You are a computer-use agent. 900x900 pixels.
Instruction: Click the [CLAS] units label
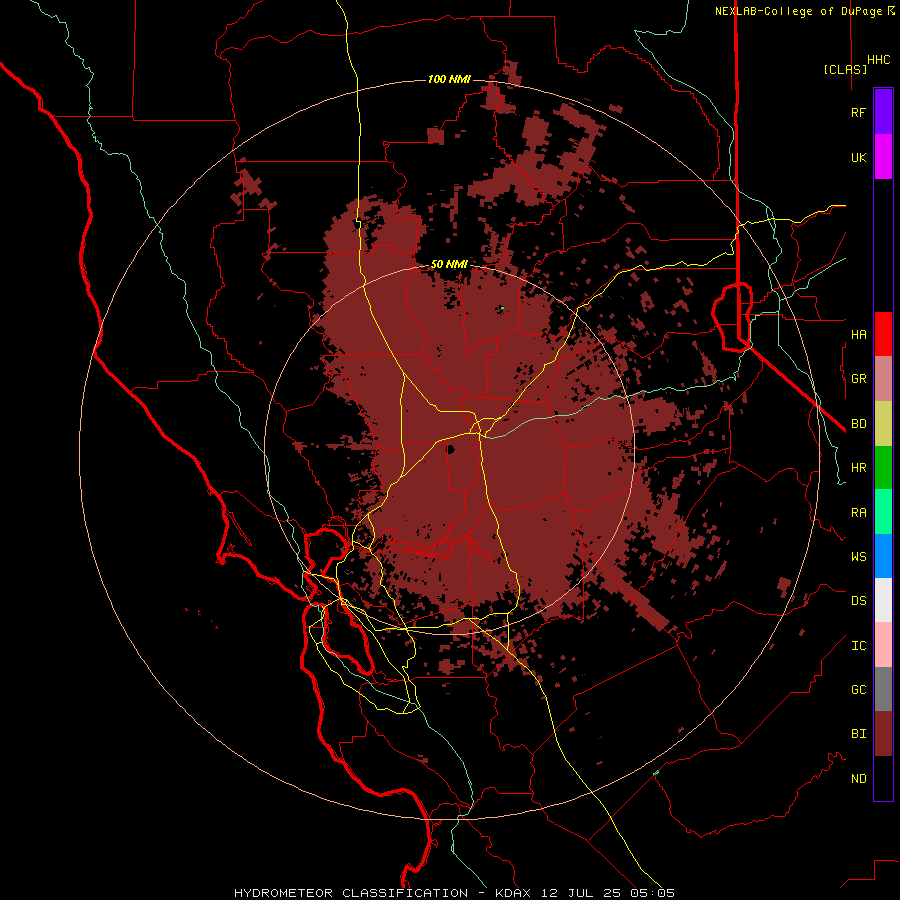pos(845,69)
